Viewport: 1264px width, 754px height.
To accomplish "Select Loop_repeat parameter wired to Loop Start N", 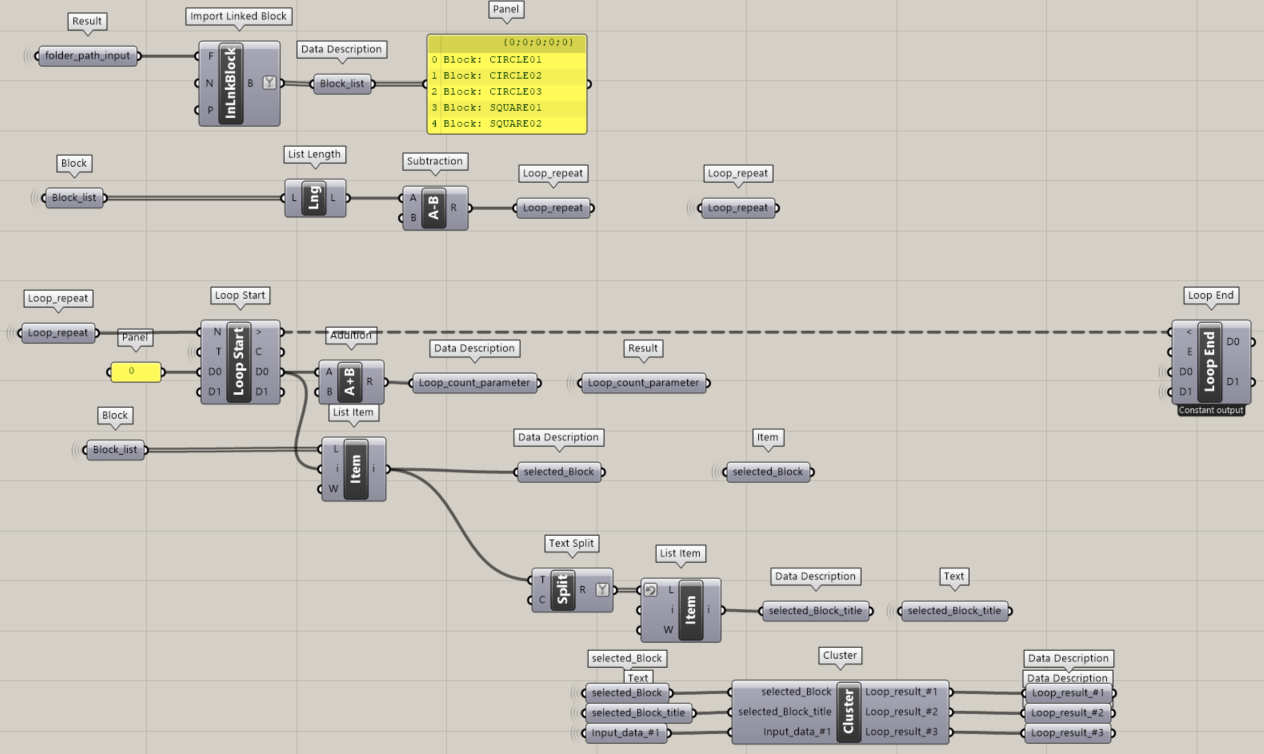I will [58, 333].
